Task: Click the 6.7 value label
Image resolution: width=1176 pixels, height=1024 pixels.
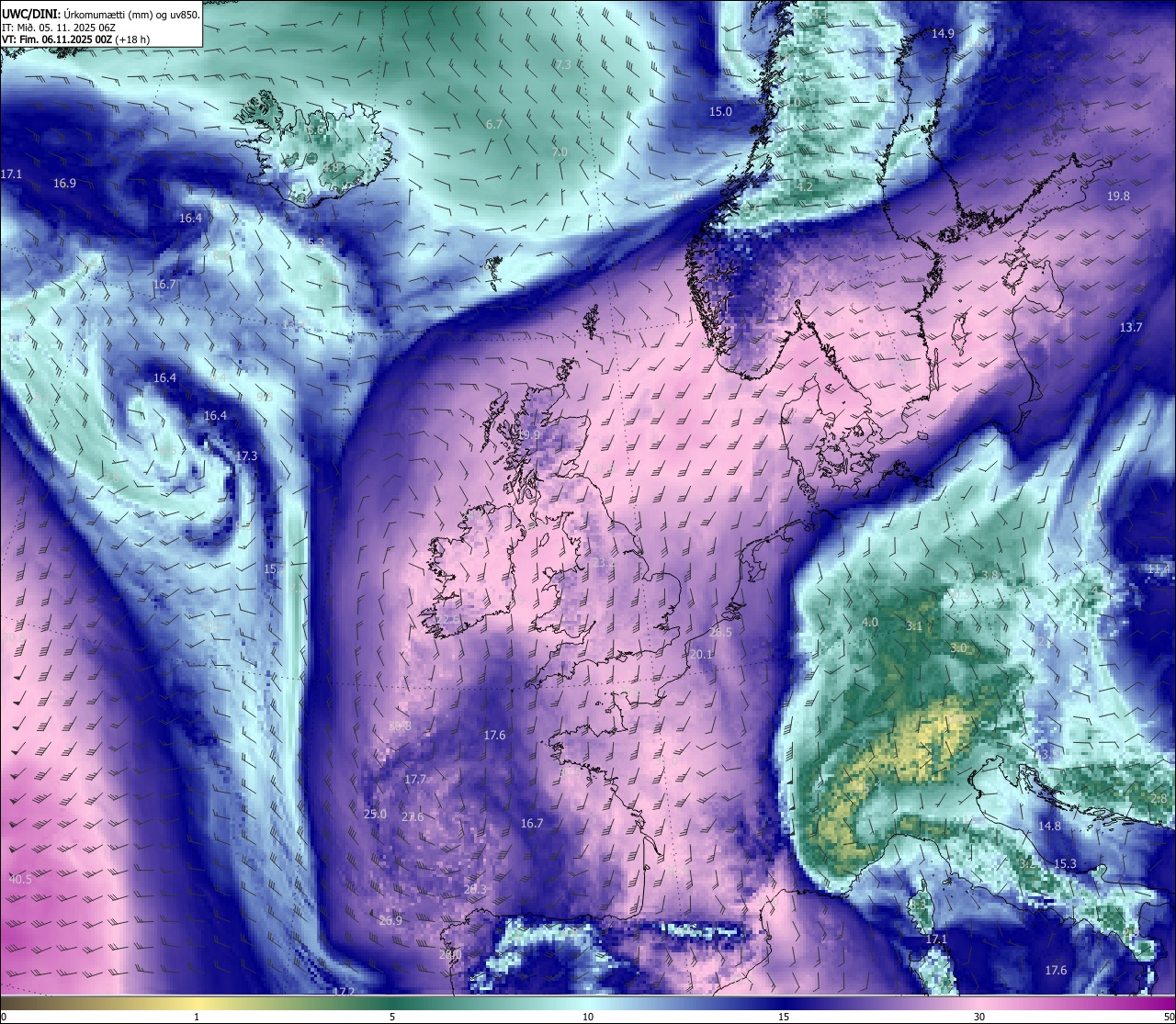Action: tap(494, 125)
